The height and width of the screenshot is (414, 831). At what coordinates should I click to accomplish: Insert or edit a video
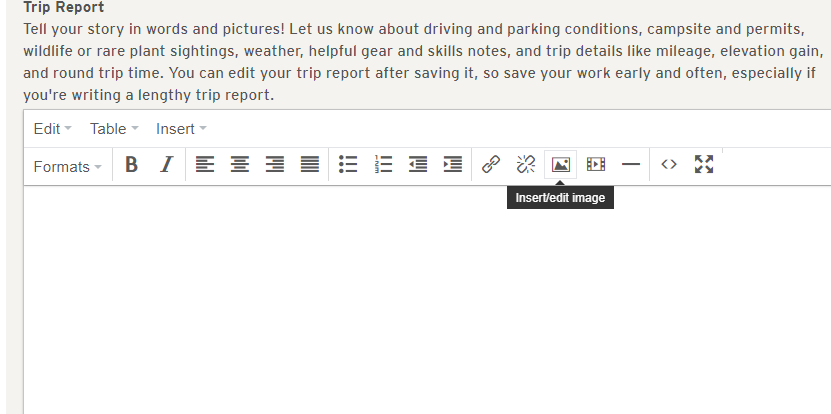tap(596, 166)
